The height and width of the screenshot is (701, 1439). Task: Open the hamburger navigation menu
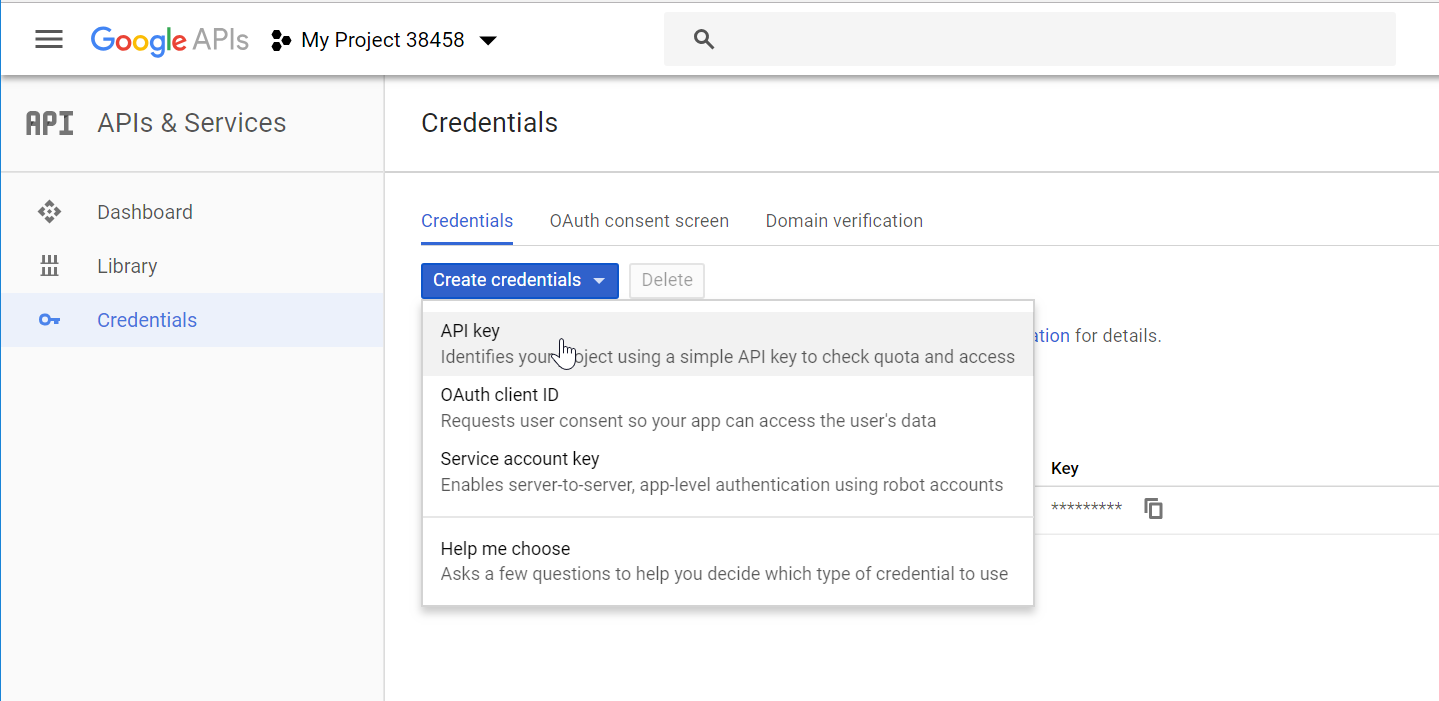49,40
